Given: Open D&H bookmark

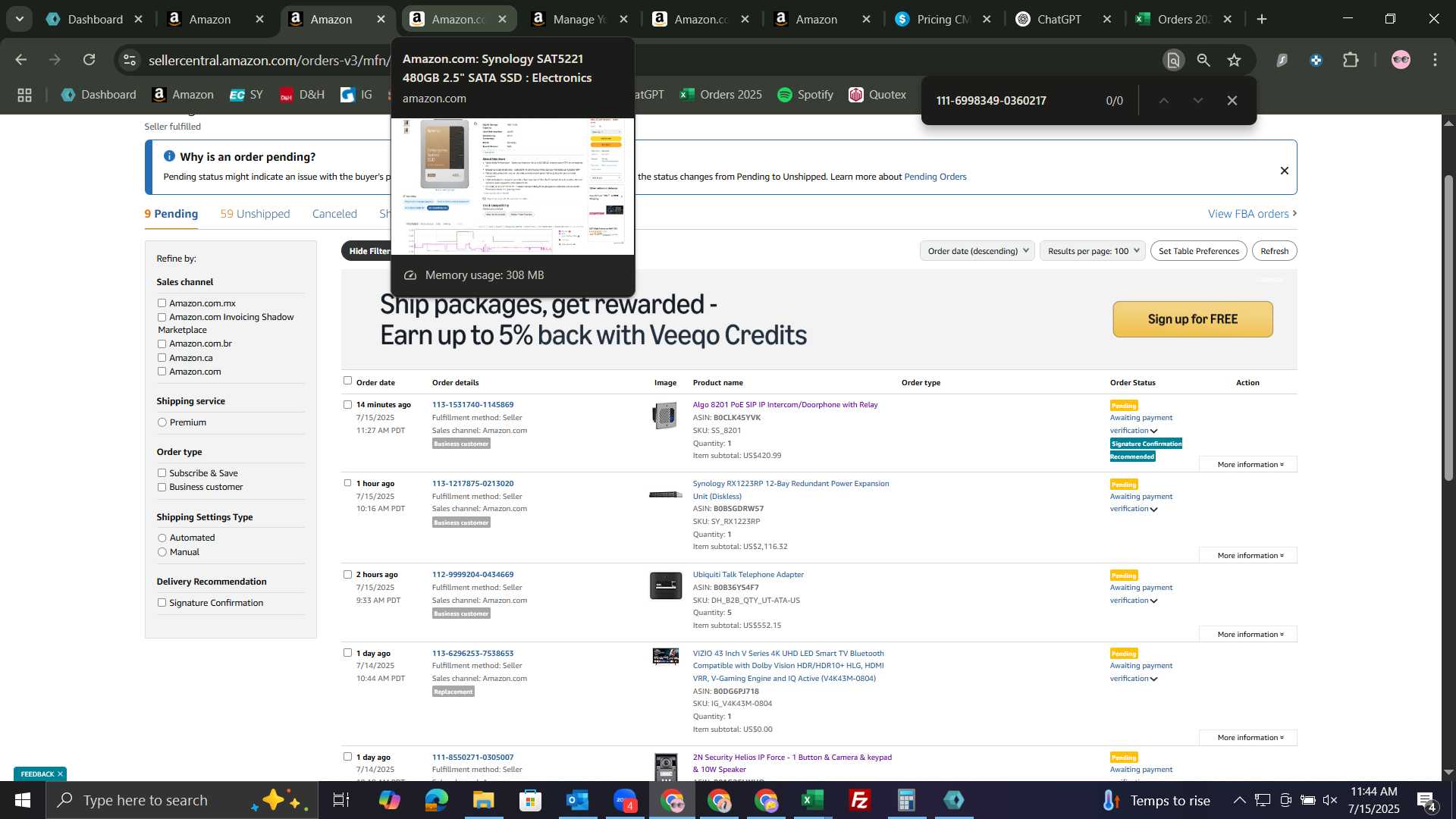Looking at the screenshot, I should 302,95.
